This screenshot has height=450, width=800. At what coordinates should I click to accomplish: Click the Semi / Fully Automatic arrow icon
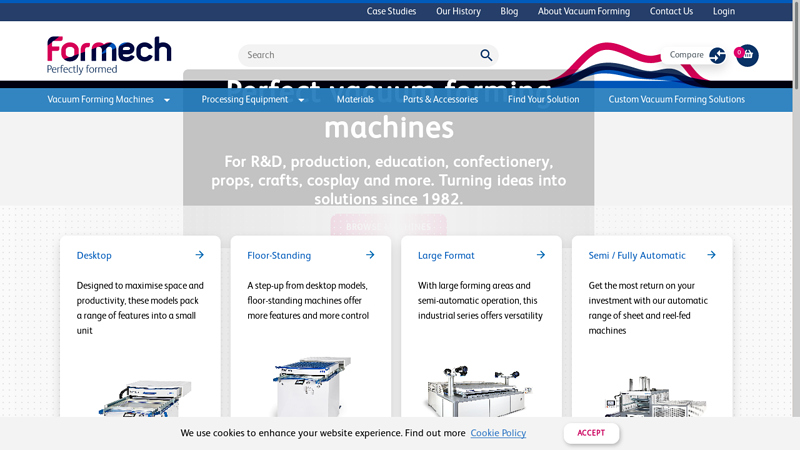[x=712, y=255]
